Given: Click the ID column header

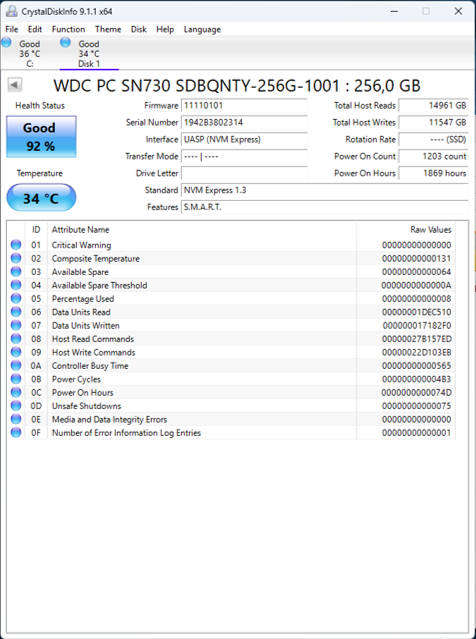Looking at the screenshot, I should [x=36, y=229].
